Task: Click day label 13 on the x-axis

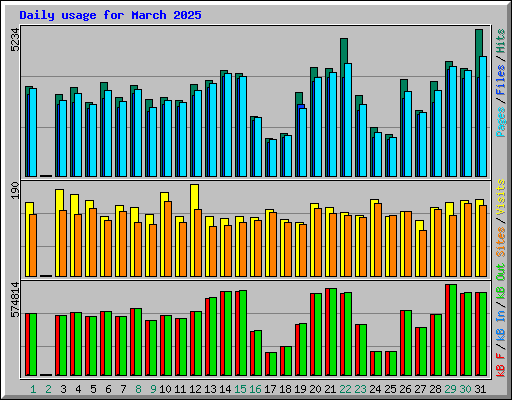Action: (x=210, y=389)
